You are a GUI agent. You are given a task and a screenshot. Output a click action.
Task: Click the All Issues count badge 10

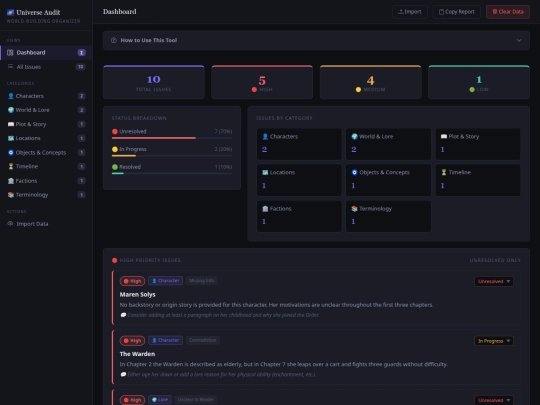[x=81, y=67]
